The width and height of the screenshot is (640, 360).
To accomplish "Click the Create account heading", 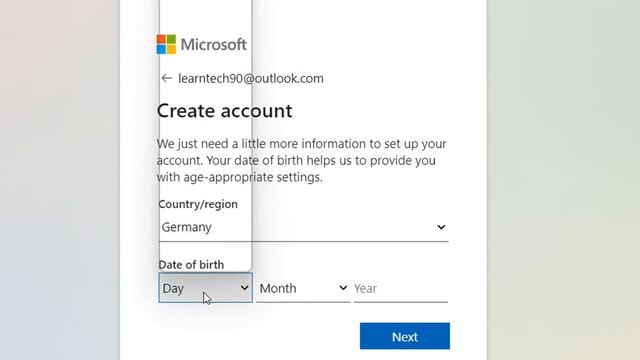I will [224, 111].
